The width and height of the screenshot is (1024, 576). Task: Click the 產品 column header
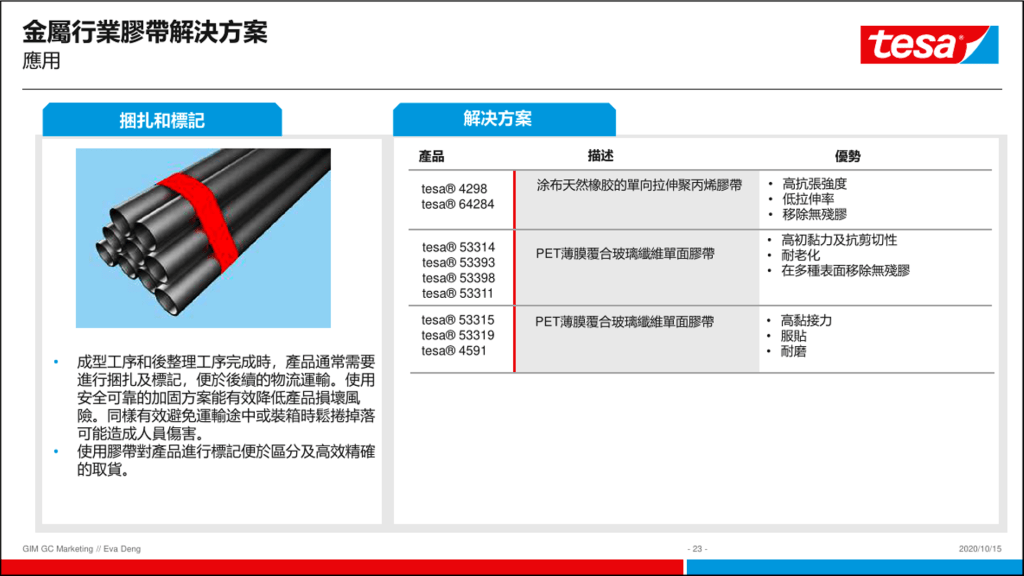[432, 156]
